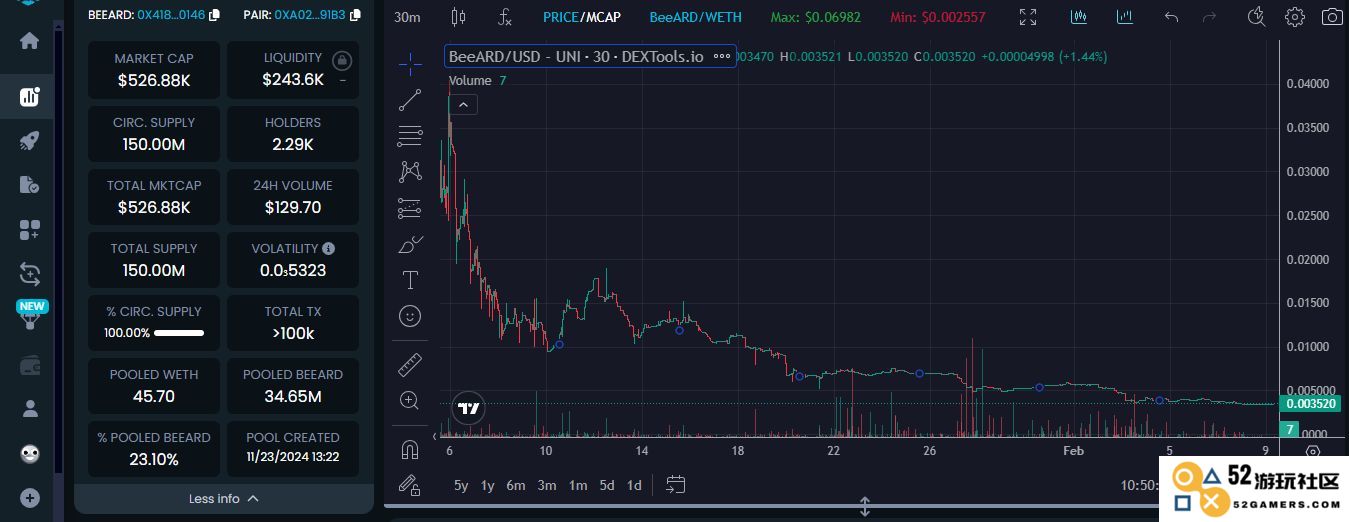Click the TradingView logo on chart
The height and width of the screenshot is (522, 1349).
click(x=468, y=408)
